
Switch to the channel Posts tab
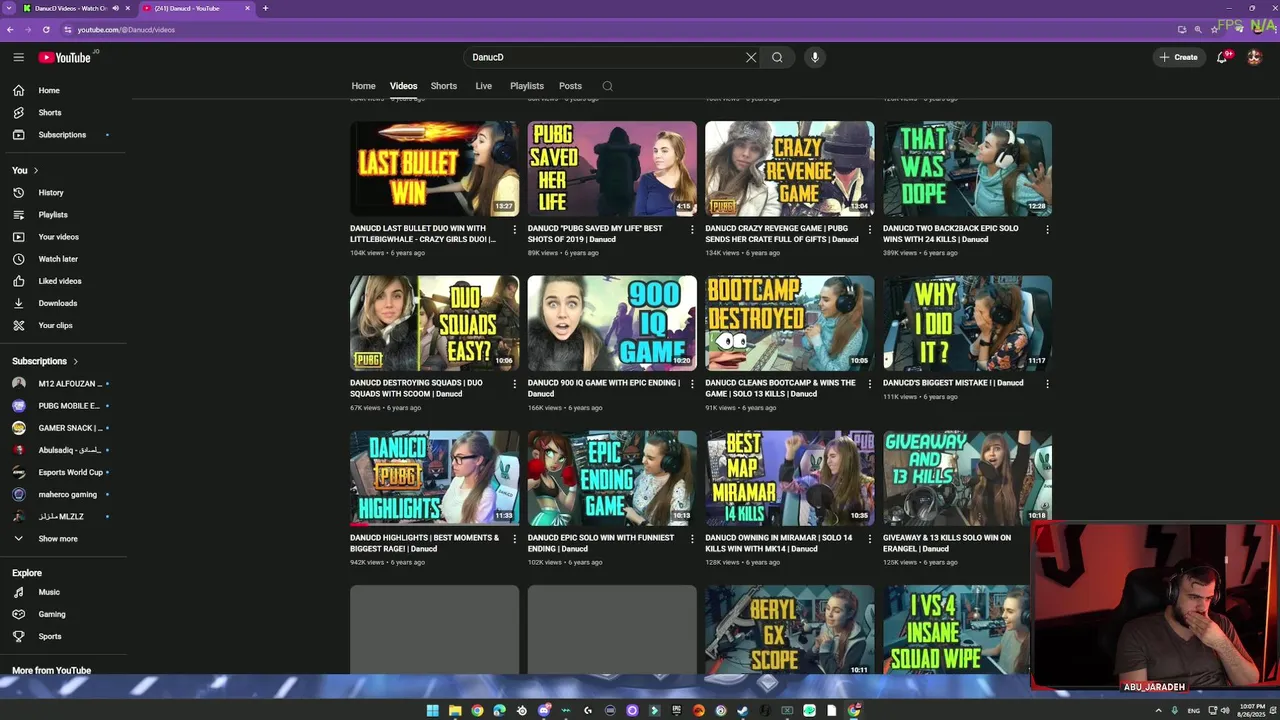(570, 86)
